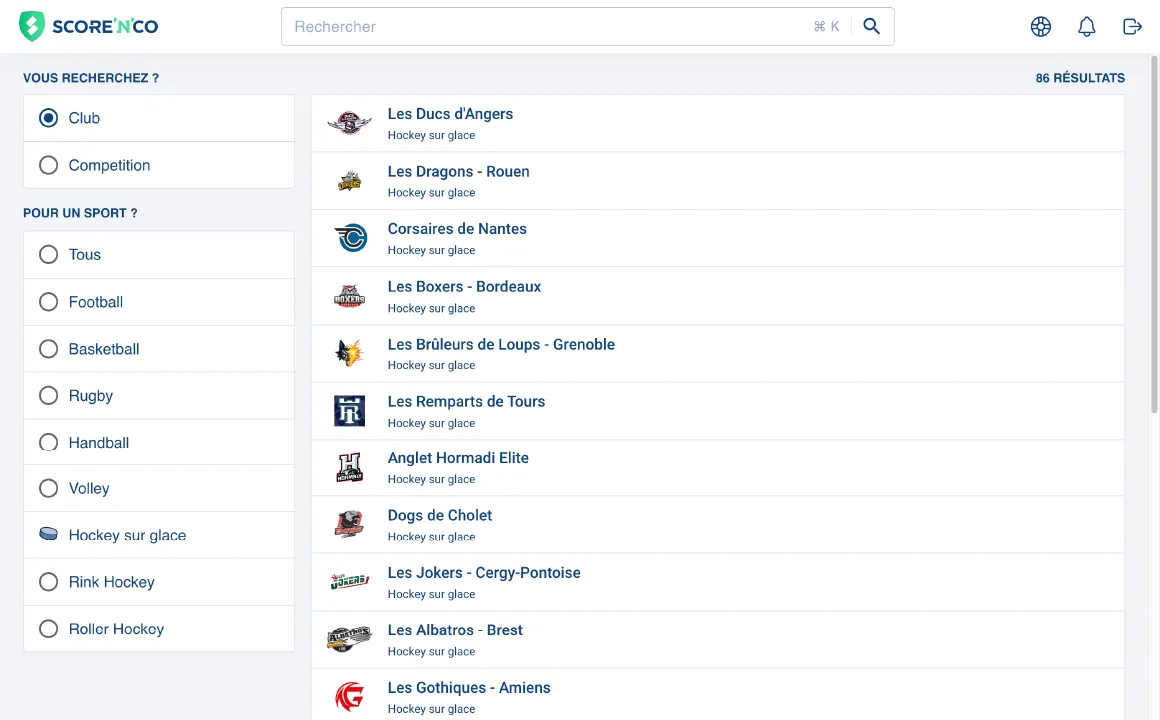Image resolution: width=1160 pixels, height=720 pixels.
Task: Click the page vertical scrollbar
Action: coord(1154,233)
